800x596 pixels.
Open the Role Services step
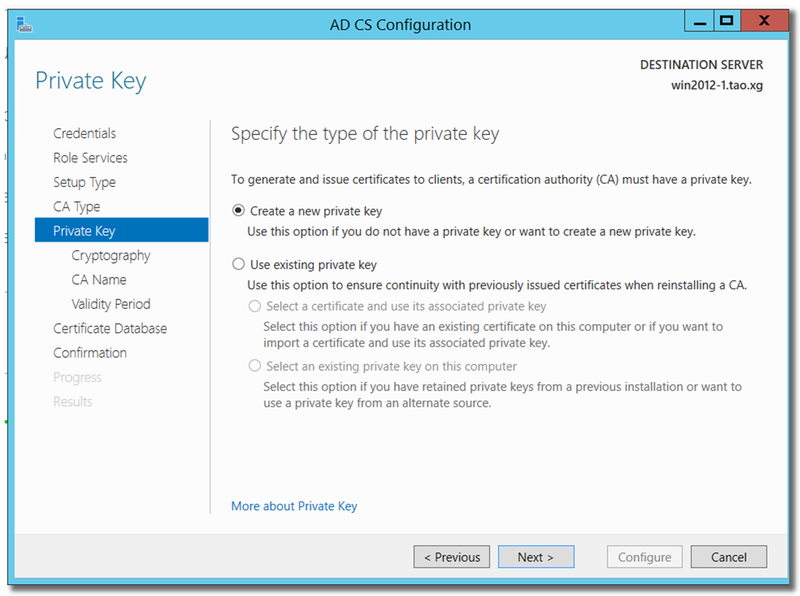point(90,158)
